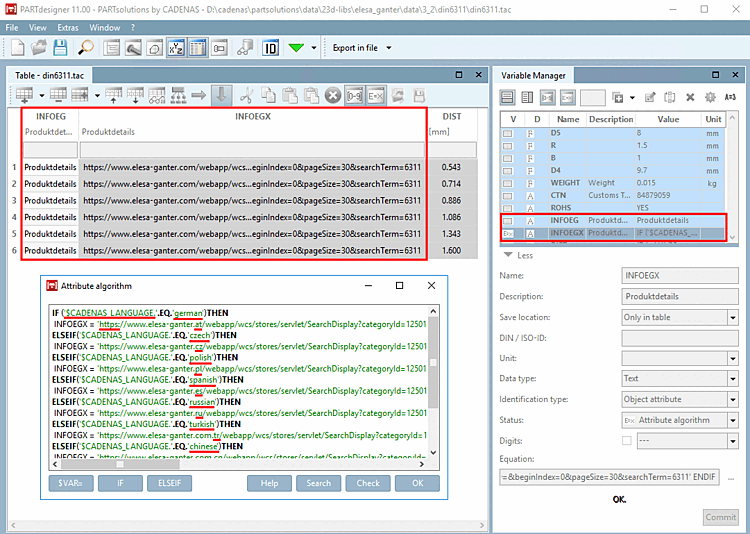Click the A=3 icon in Variable Manager
Viewport: 750px width, 534px height.
[730, 97]
